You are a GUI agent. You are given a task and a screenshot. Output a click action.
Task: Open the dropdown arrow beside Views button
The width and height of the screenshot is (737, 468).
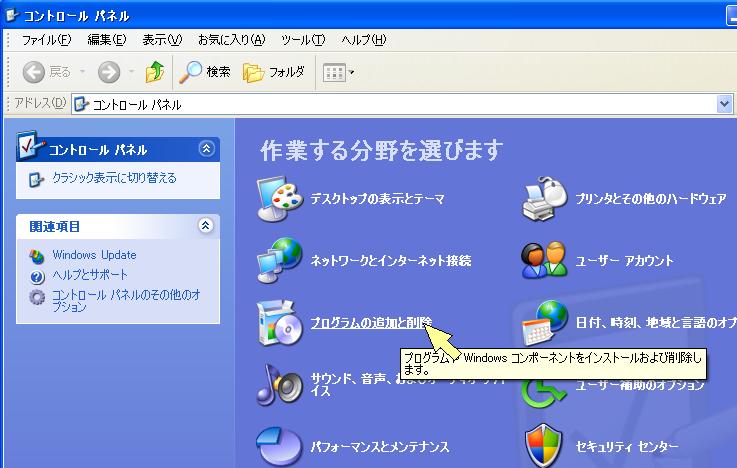click(352, 72)
